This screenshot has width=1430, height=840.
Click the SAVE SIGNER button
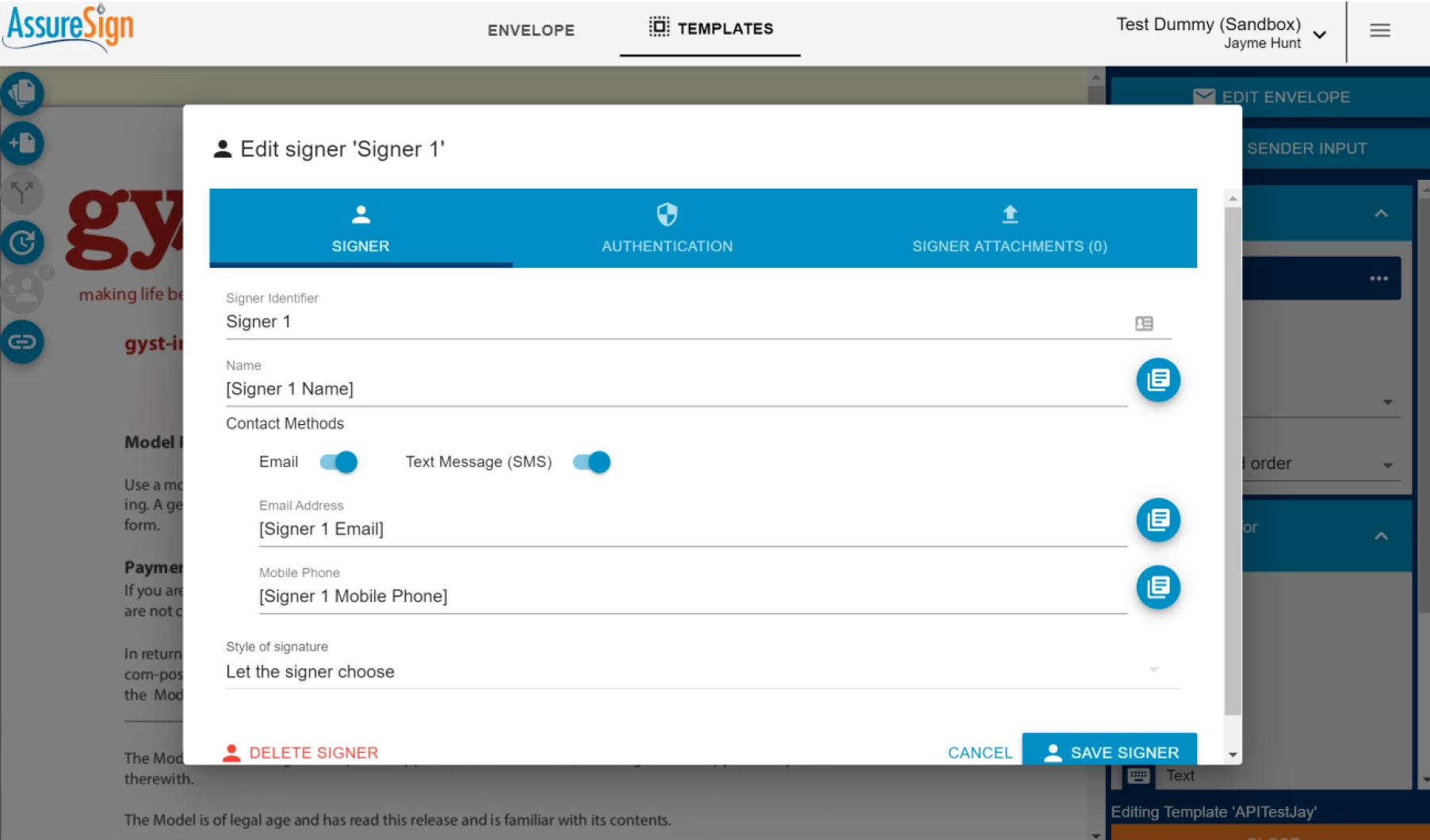(1110, 751)
